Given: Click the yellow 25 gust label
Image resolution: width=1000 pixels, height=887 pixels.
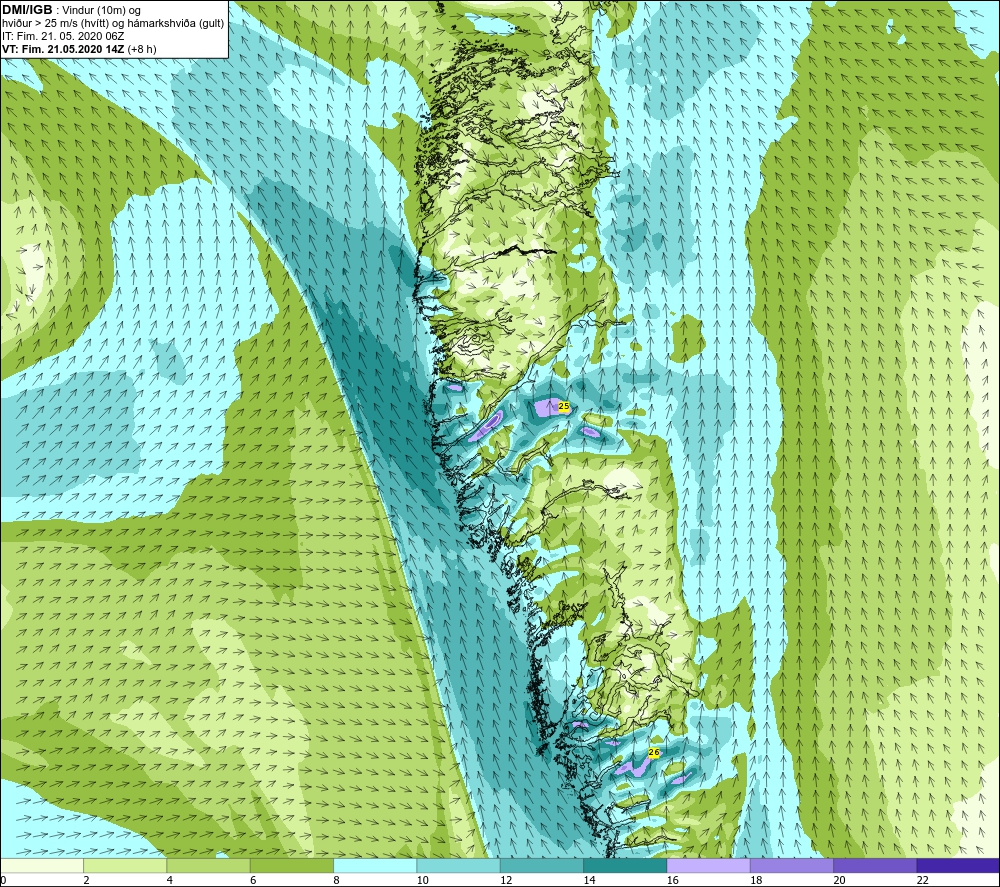Looking at the screenshot, I should point(563,406).
